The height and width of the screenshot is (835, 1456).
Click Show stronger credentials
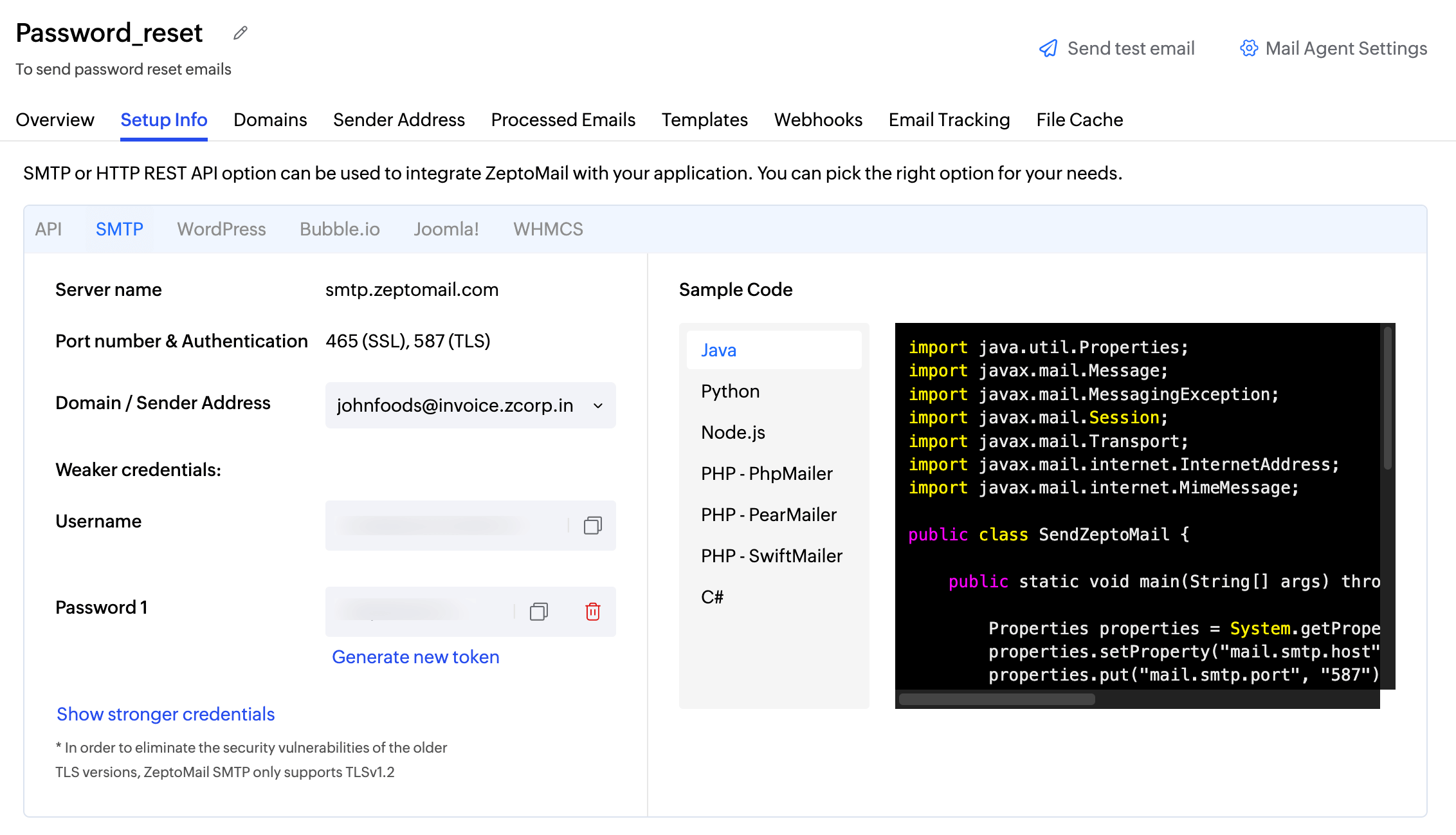click(165, 714)
